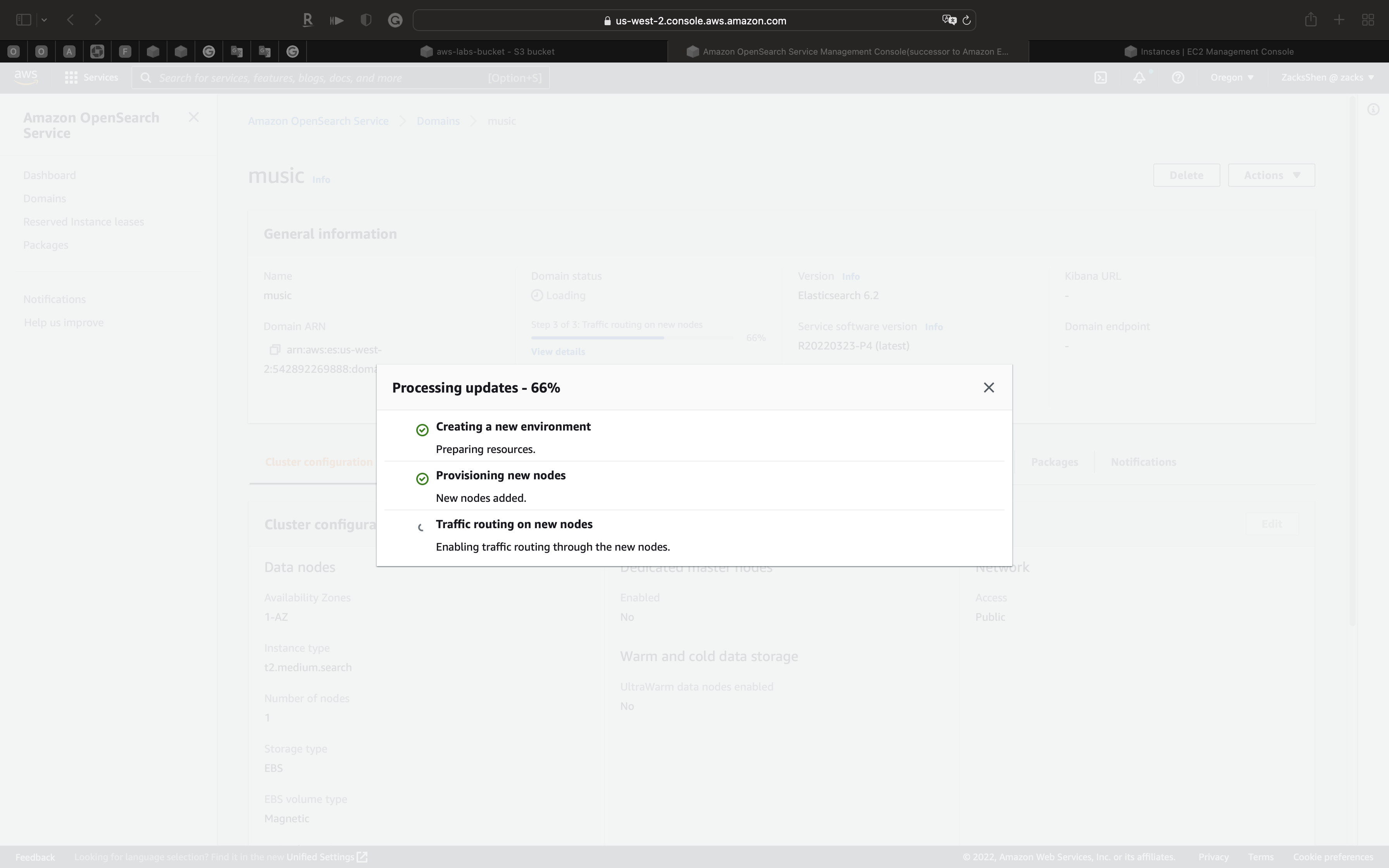Click the help question mark icon
This screenshot has height=868, width=1389.
pos(1178,77)
